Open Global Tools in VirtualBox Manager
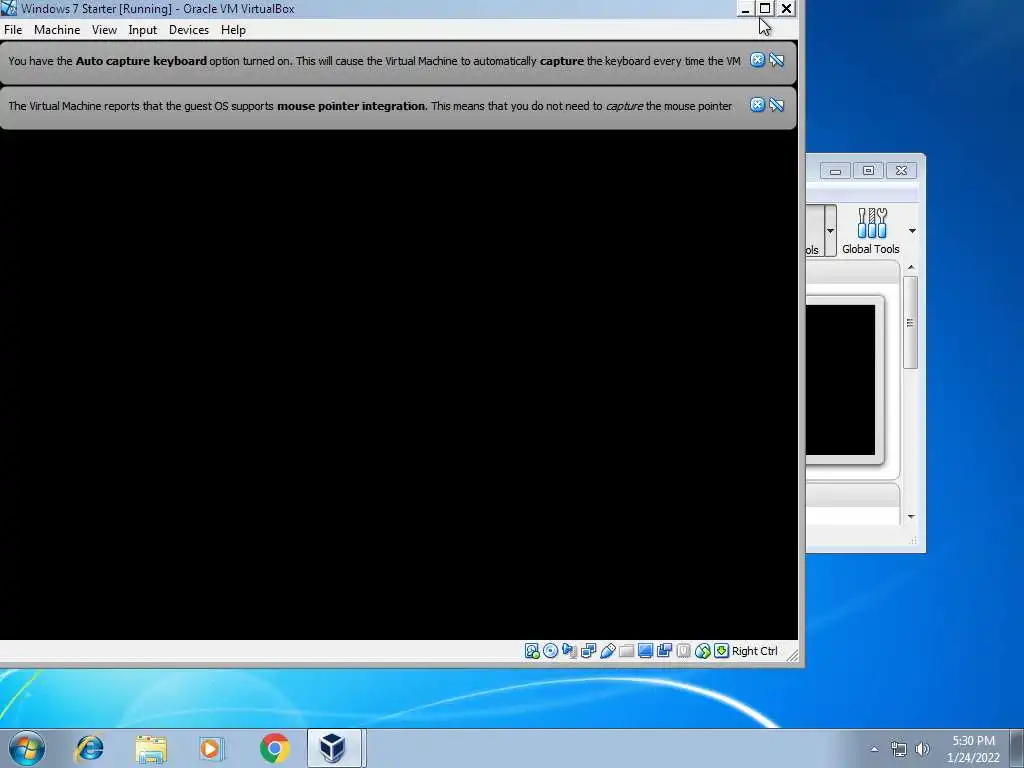Image resolution: width=1024 pixels, height=768 pixels. coord(871,231)
